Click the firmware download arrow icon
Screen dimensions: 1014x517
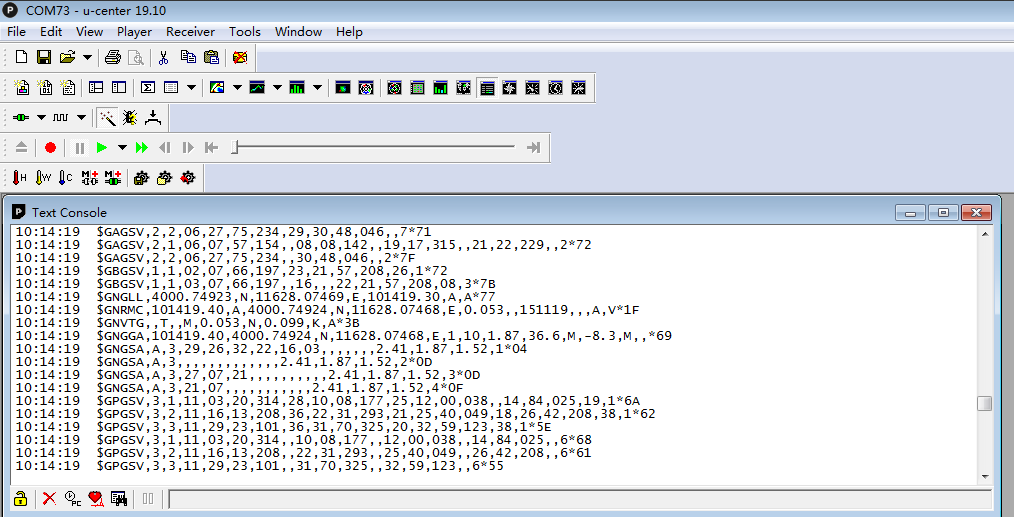[x=153, y=117]
